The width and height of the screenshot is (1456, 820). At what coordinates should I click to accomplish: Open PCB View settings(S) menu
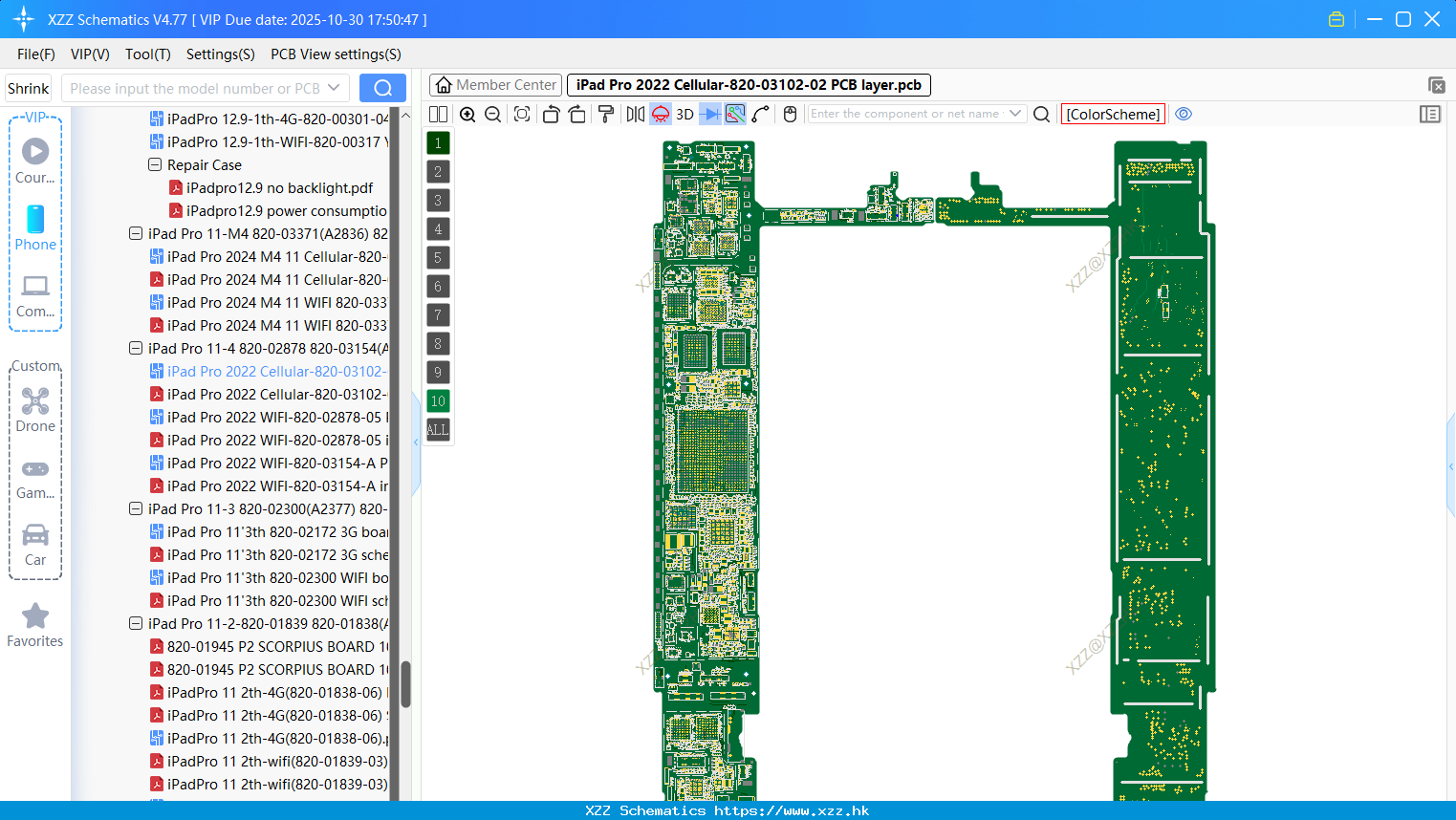[336, 54]
